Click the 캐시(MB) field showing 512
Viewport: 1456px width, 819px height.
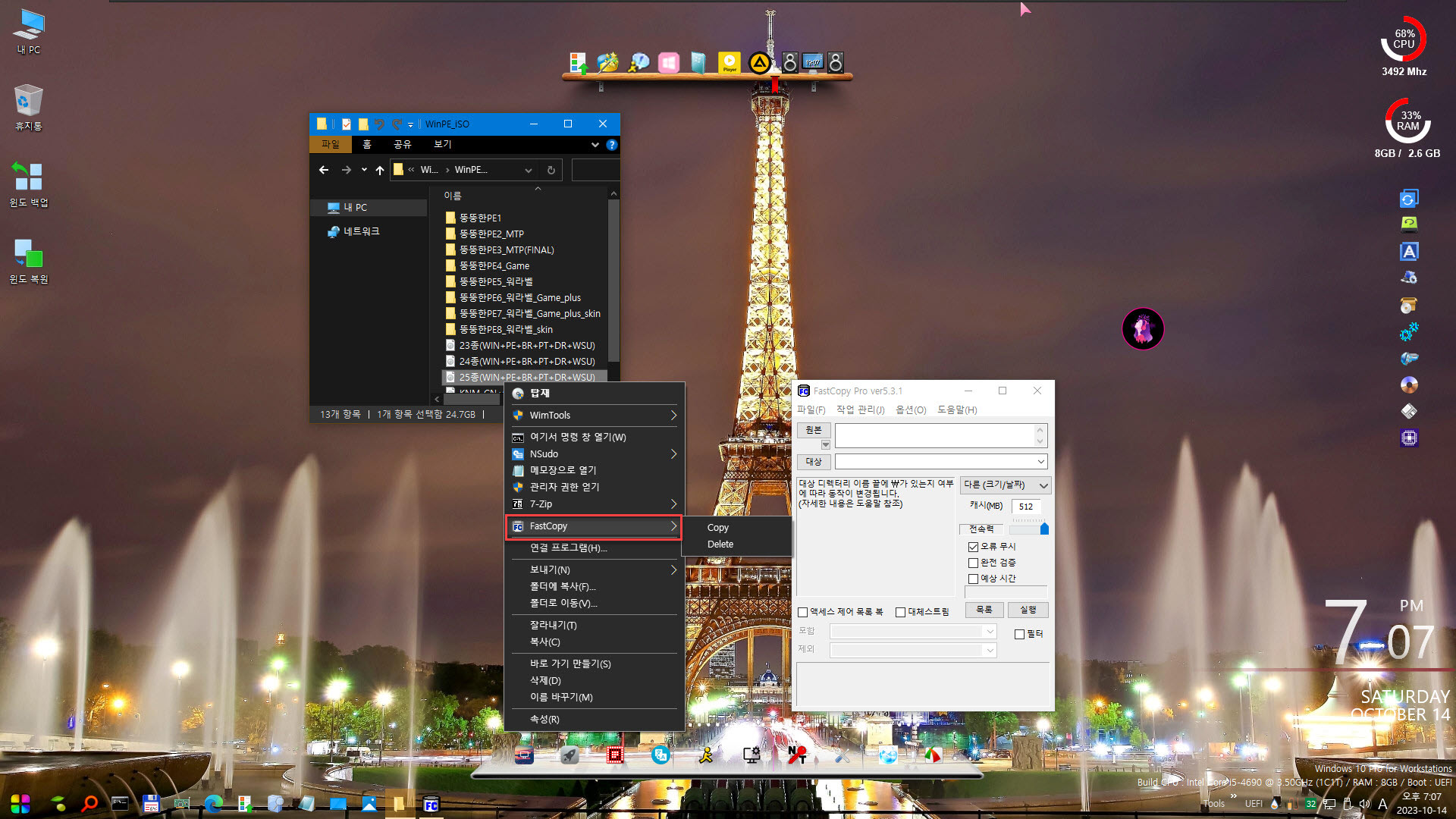coord(1027,507)
